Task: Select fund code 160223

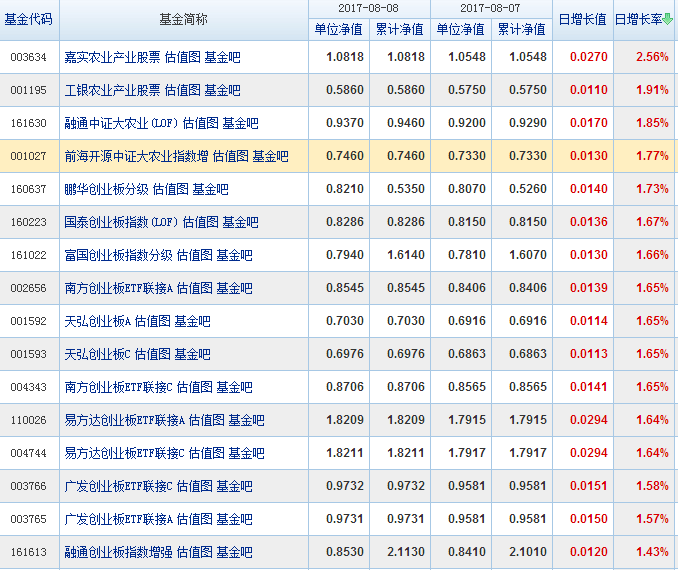Action: [29, 222]
